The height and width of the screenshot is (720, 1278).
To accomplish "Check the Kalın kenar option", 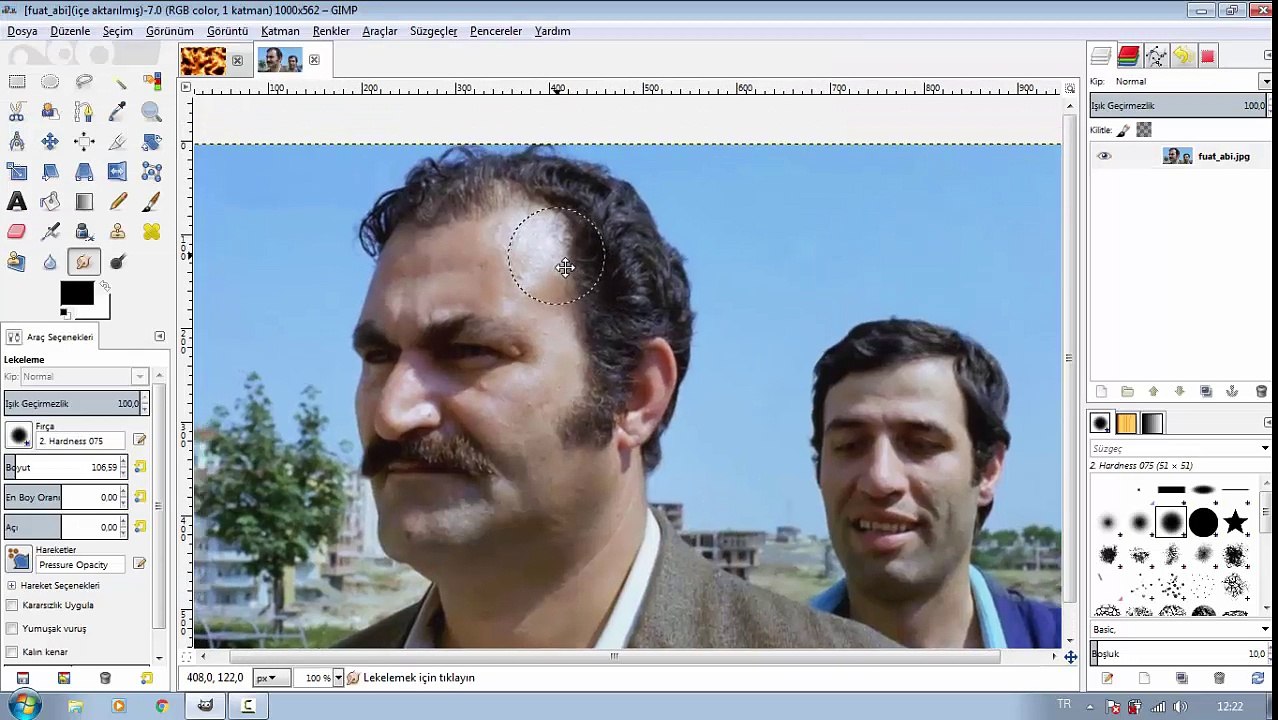I will point(12,652).
